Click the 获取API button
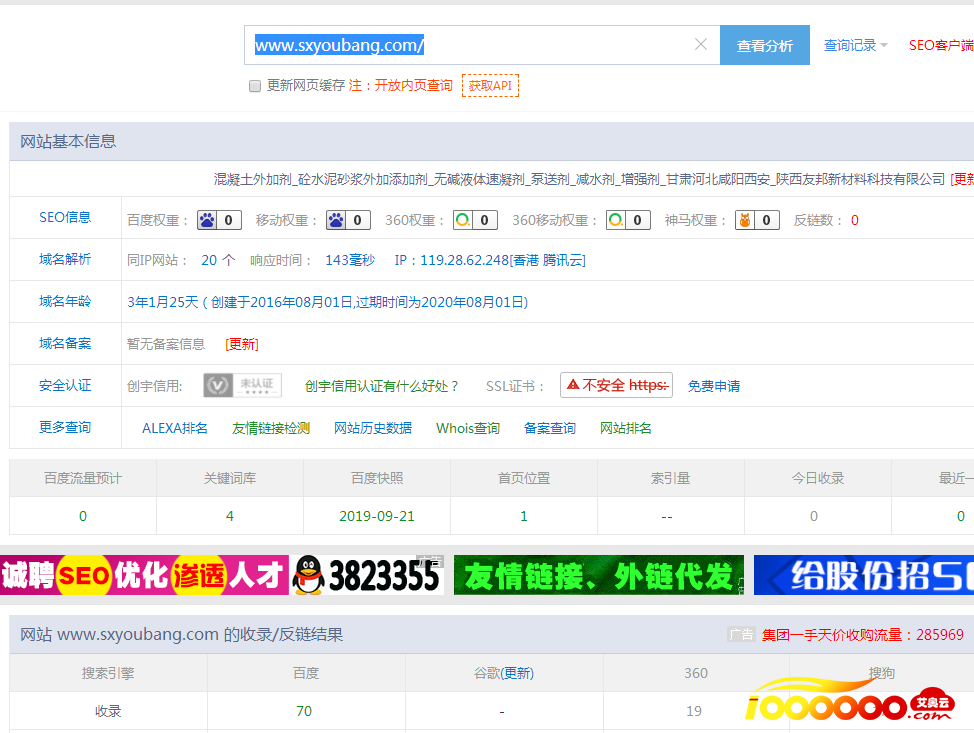Screen dimensions: 974x733 click(x=490, y=86)
